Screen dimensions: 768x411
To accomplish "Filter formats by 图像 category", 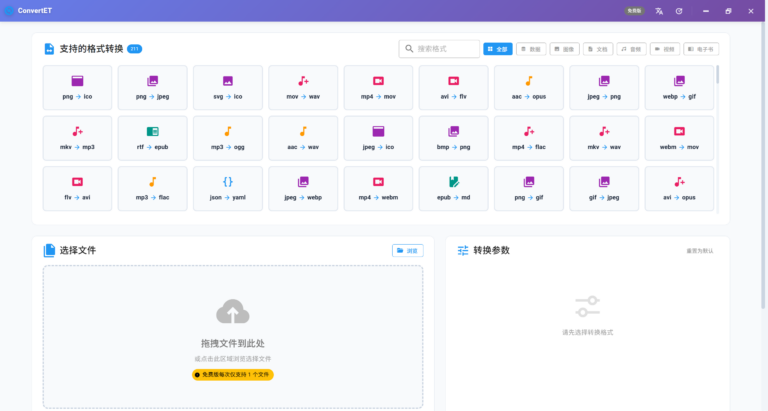I will pos(564,49).
